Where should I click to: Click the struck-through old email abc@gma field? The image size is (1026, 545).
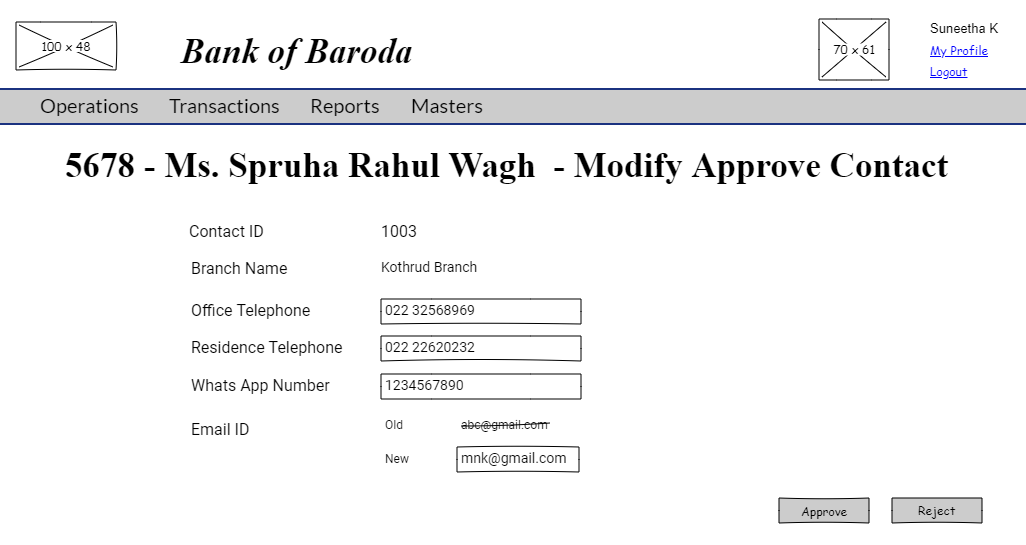tap(485, 425)
